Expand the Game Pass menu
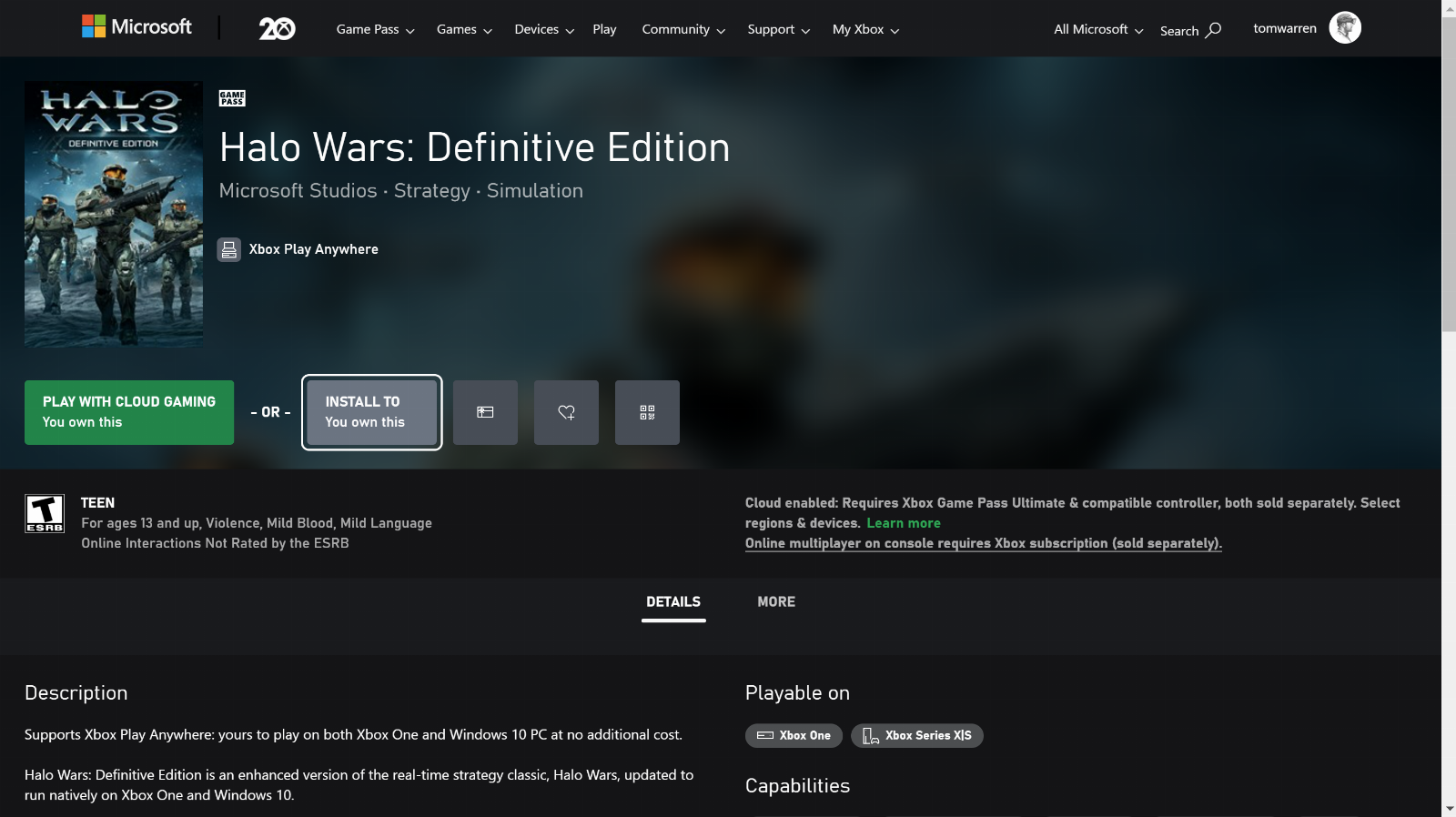The image size is (1456, 817). [x=375, y=30]
